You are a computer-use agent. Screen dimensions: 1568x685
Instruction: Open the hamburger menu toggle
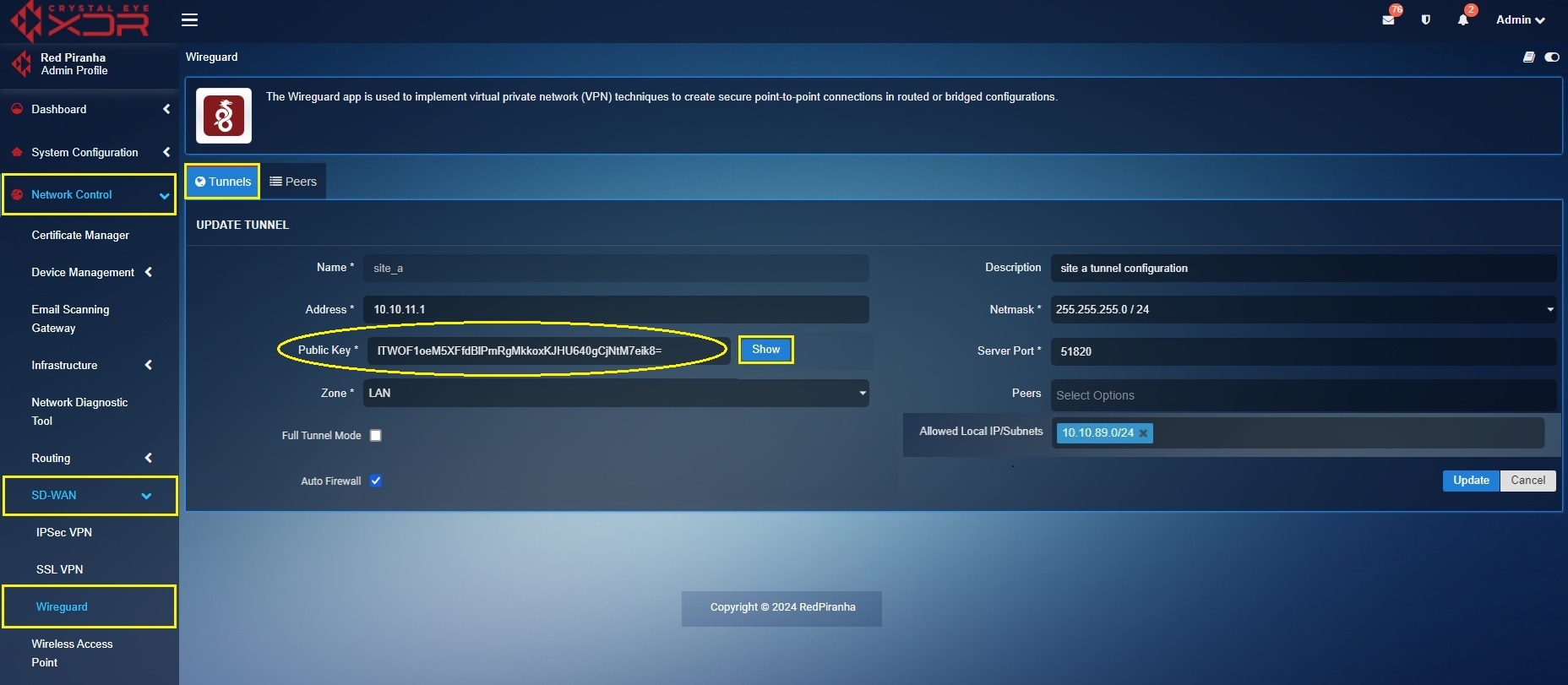tap(190, 19)
